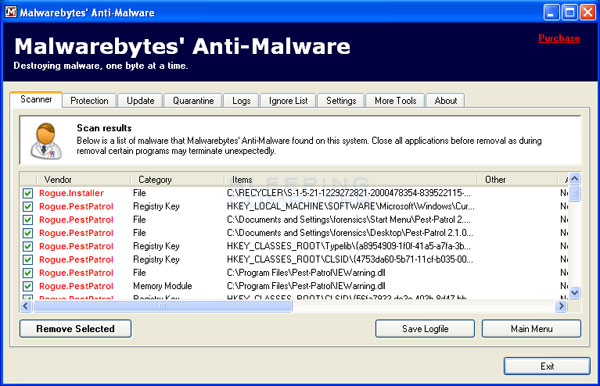Maximize the Malwarebytes window

pos(569,13)
